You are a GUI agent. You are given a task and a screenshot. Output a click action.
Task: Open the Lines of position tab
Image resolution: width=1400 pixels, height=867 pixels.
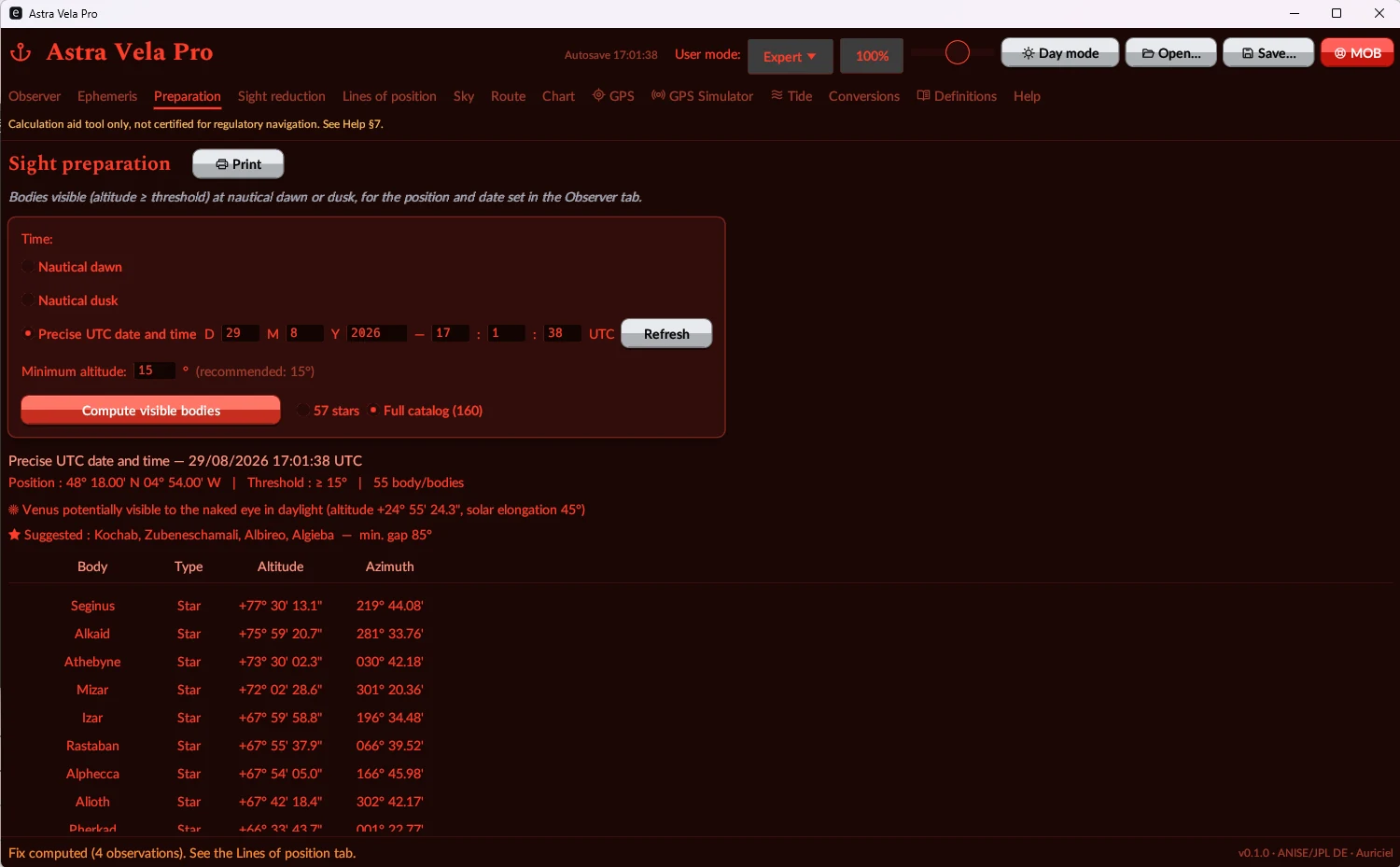[x=389, y=96]
